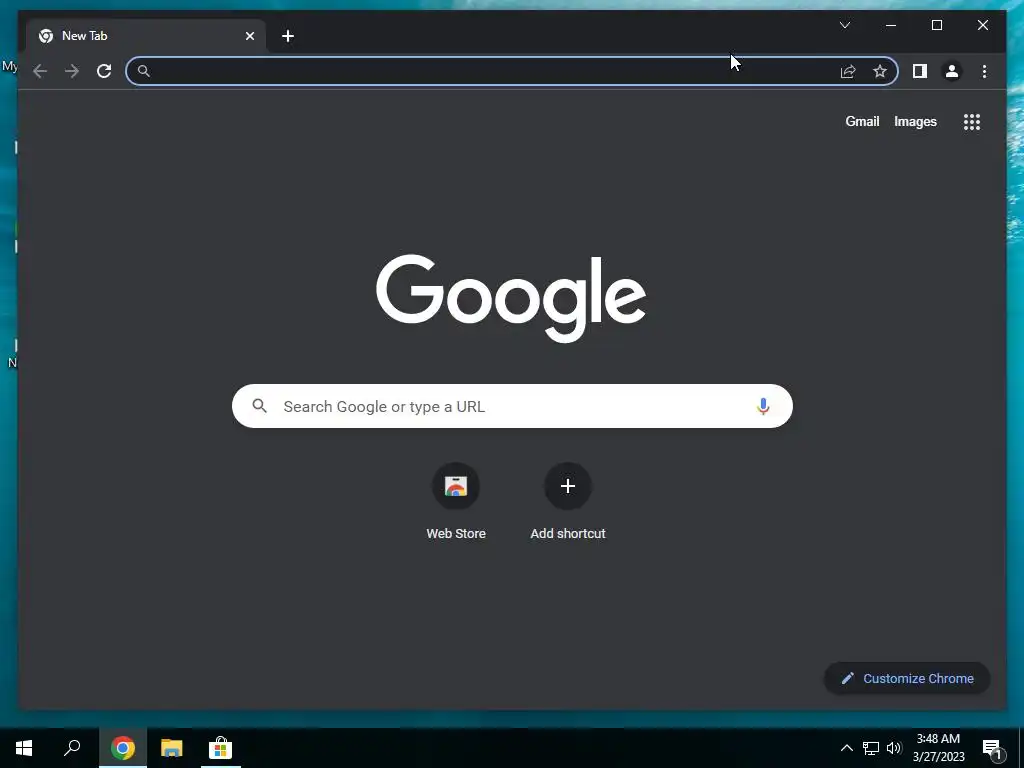Screen dimensions: 1024x768
Task: Reload the page with the refresh icon
Action: pyautogui.click(x=104, y=71)
